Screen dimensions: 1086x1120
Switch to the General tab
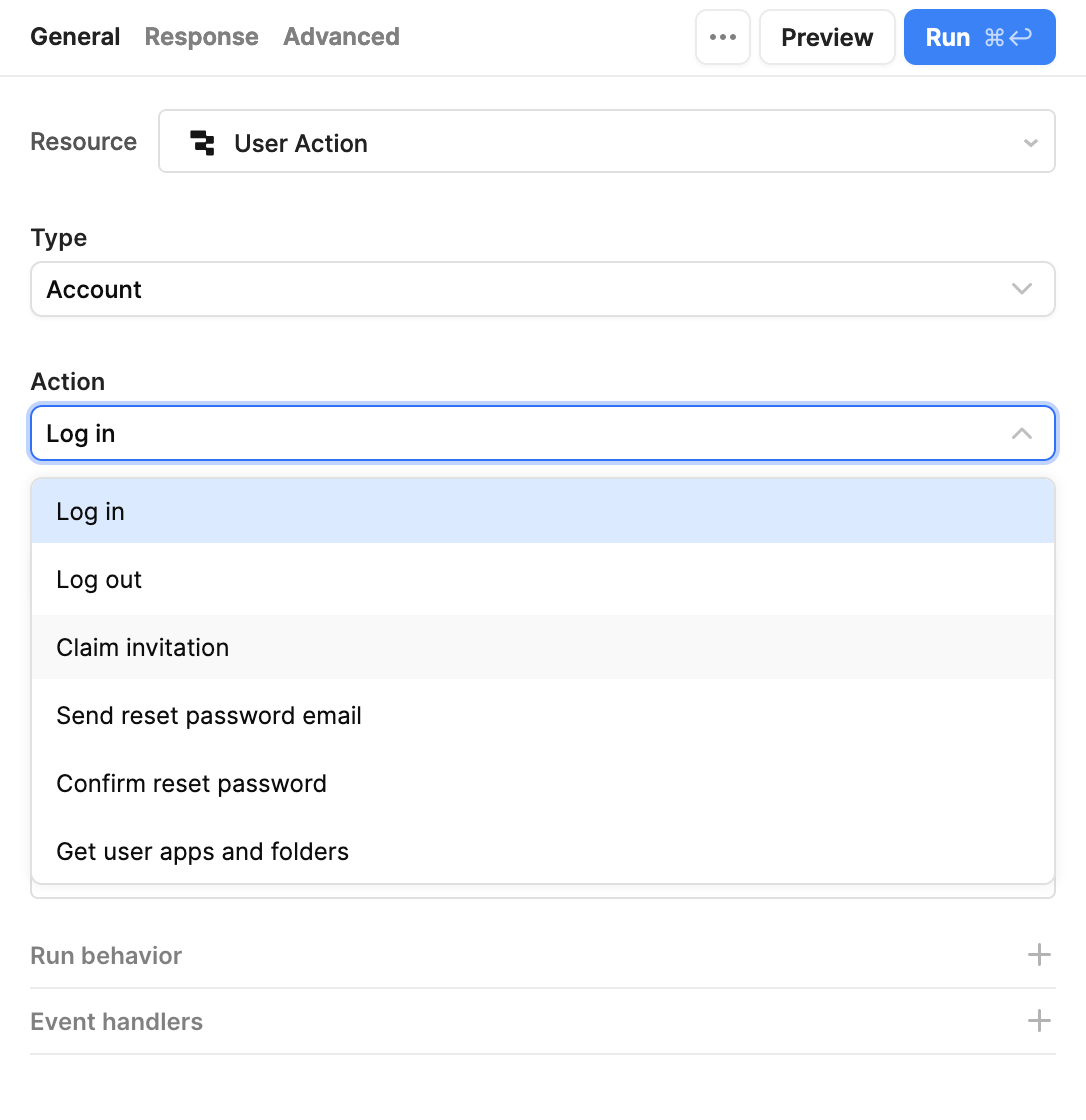(75, 37)
